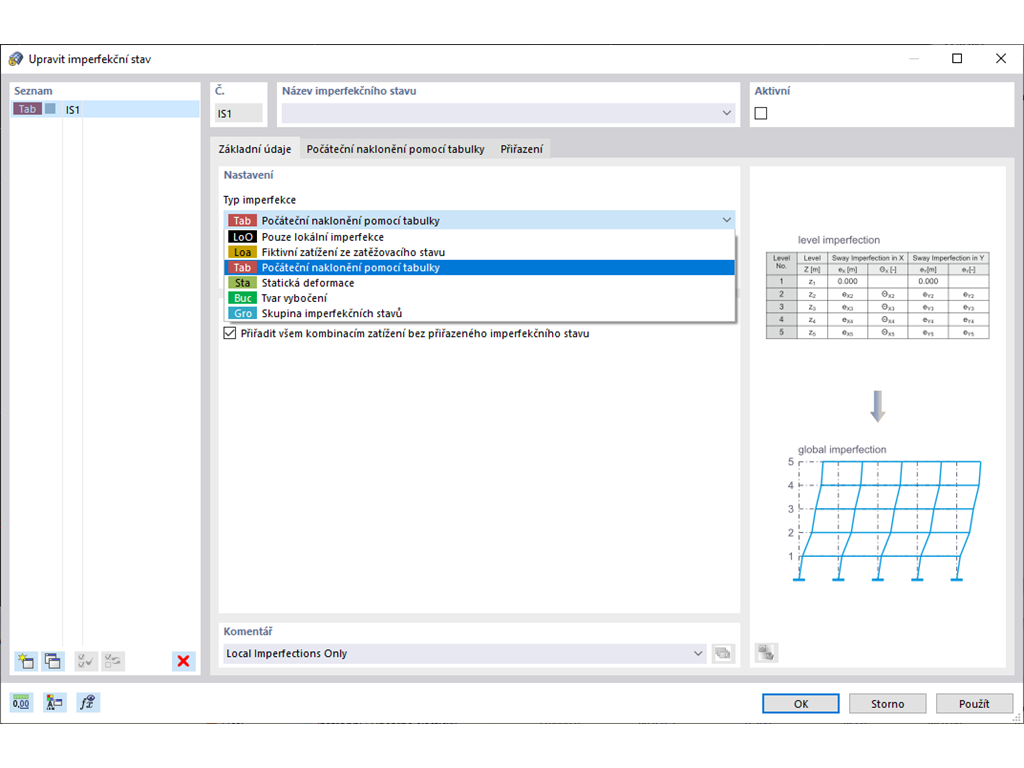The width and height of the screenshot is (1024, 768).
Task: Open the Název imperfekčního stavu dropdown
Action: (726, 113)
